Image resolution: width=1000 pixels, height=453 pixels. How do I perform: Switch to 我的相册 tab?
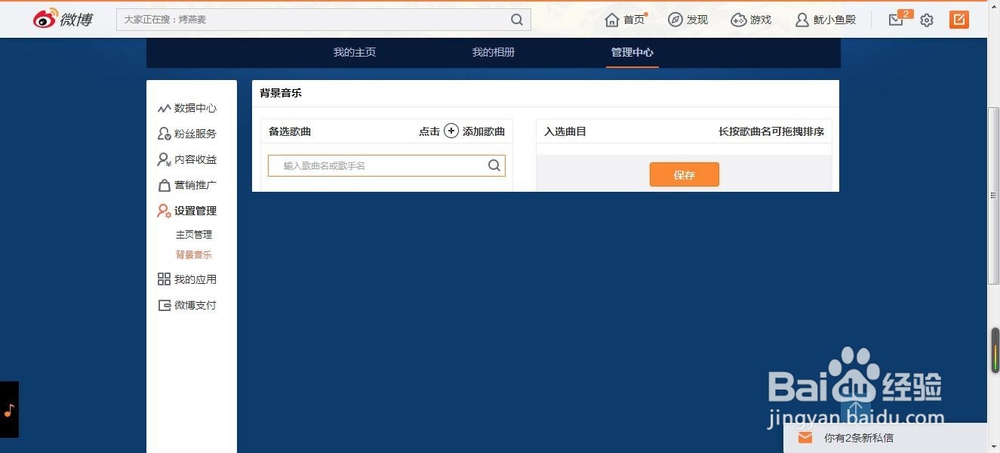tap(493, 52)
